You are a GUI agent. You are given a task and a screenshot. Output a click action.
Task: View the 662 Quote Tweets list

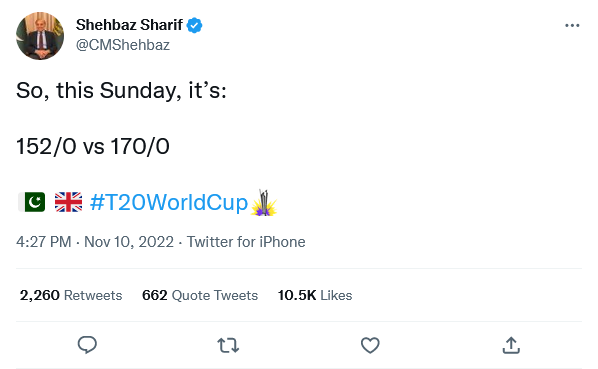pyautogui.click(x=200, y=295)
